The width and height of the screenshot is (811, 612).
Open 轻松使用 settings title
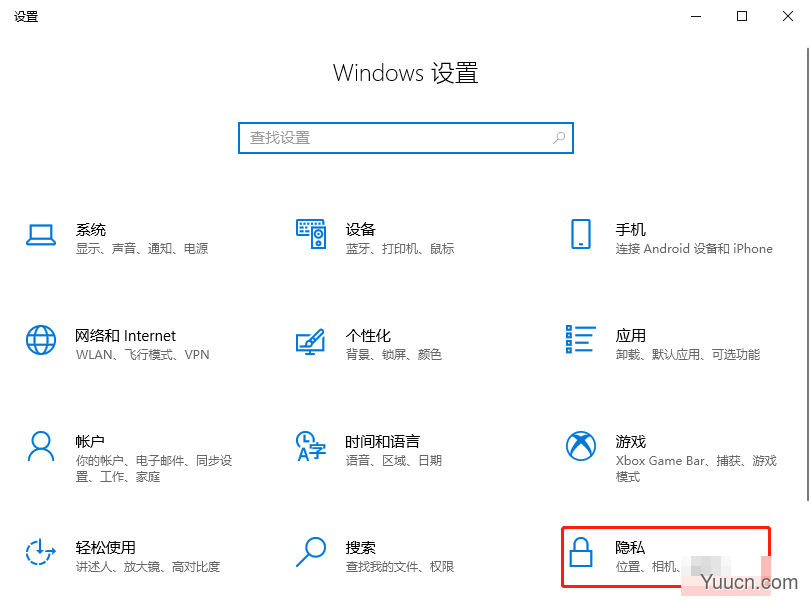pyautogui.click(x=106, y=547)
